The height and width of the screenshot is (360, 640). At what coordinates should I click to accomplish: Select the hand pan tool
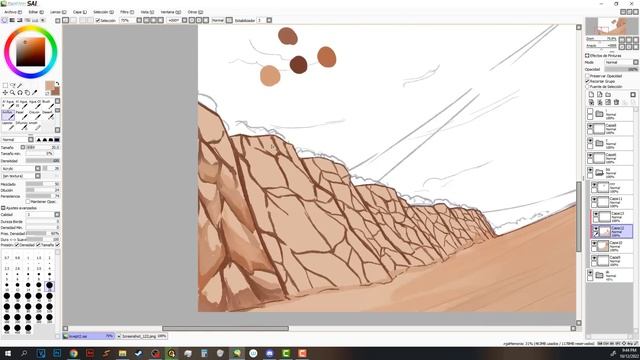click(x=27, y=93)
